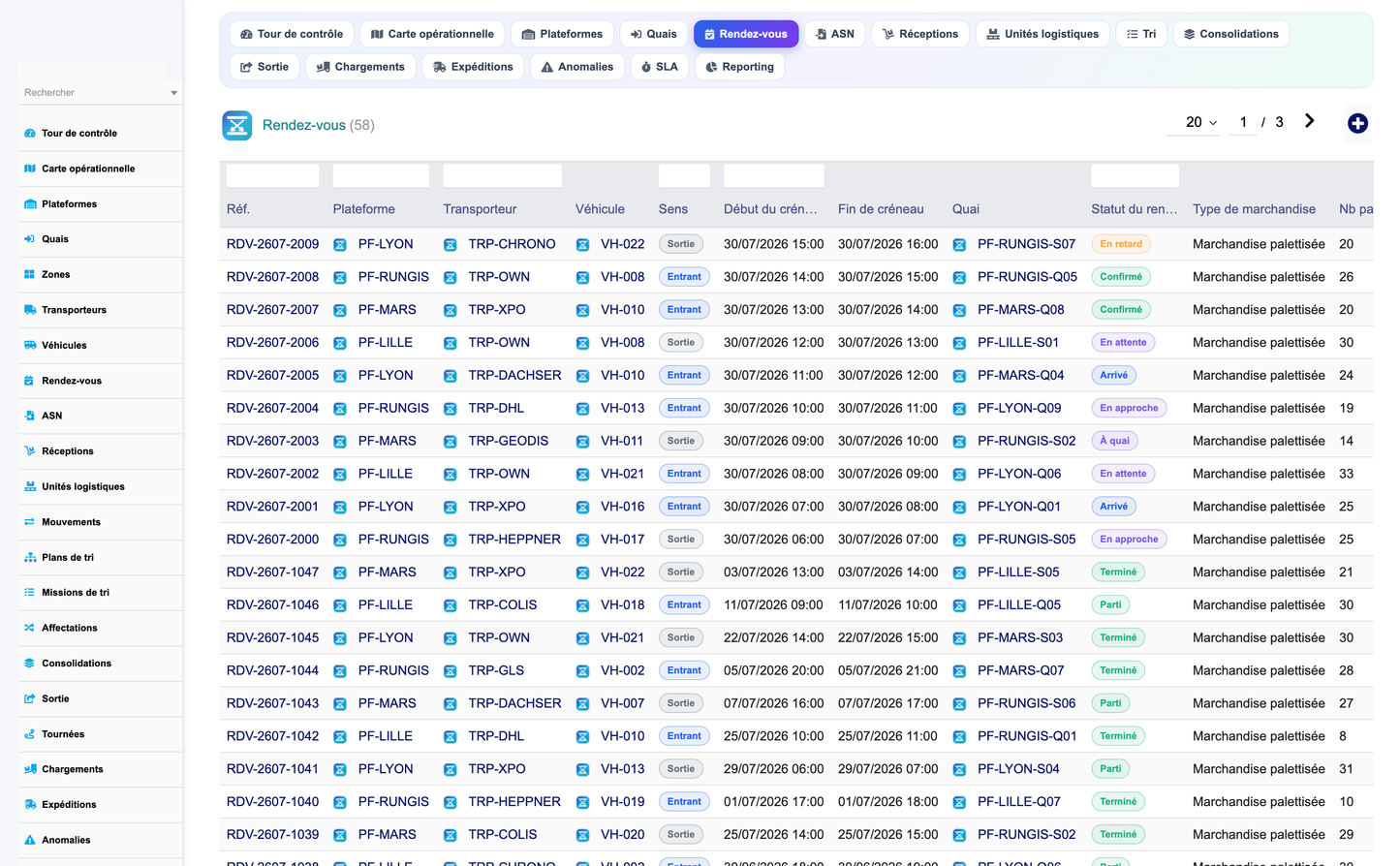Viewport: 1400px width, 866px height.
Task: Open transporter TRP-GEODIS link
Action: pyautogui.click(x=509, y=441)
